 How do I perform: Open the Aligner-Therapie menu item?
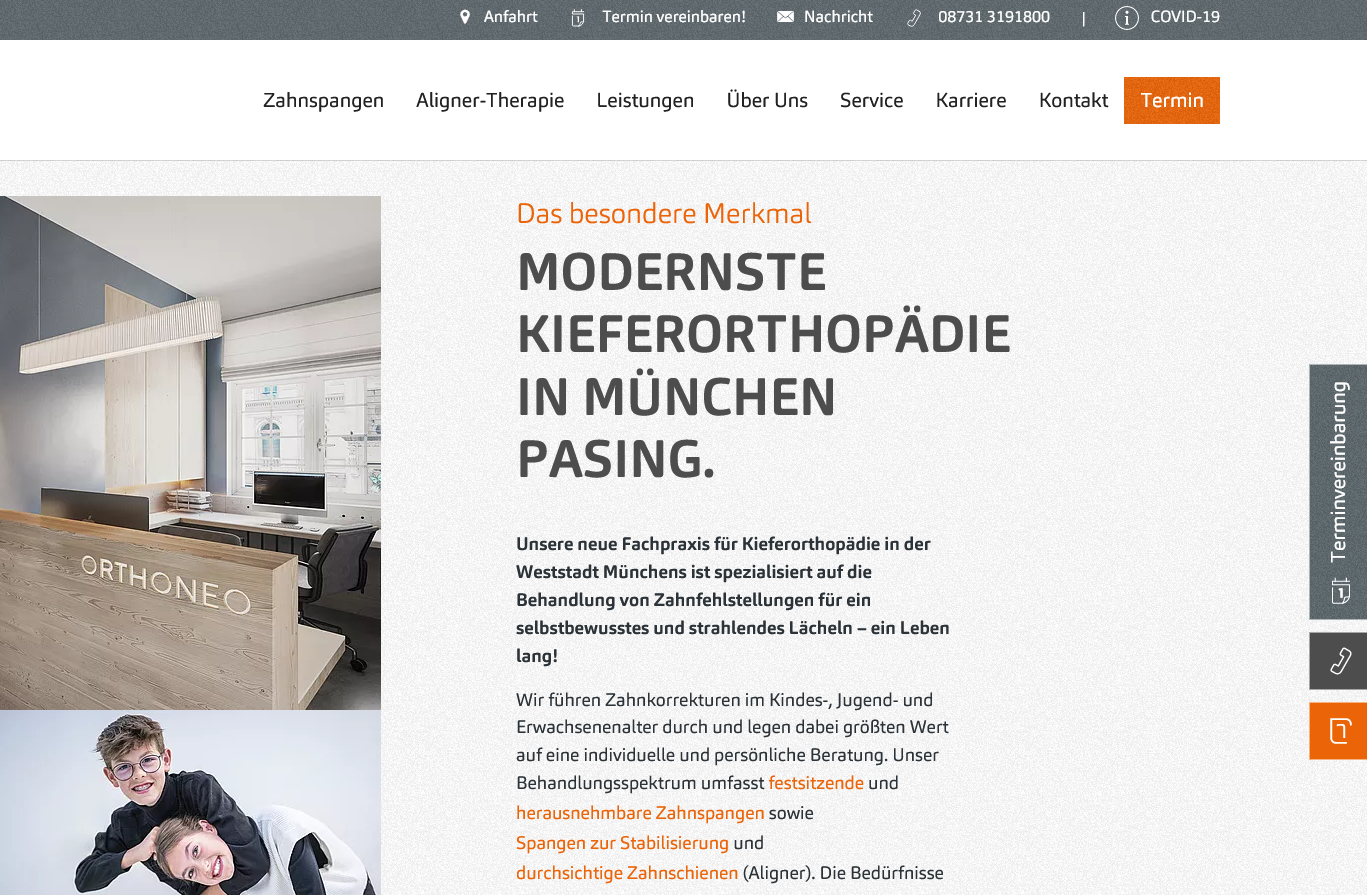pos(490,100)
